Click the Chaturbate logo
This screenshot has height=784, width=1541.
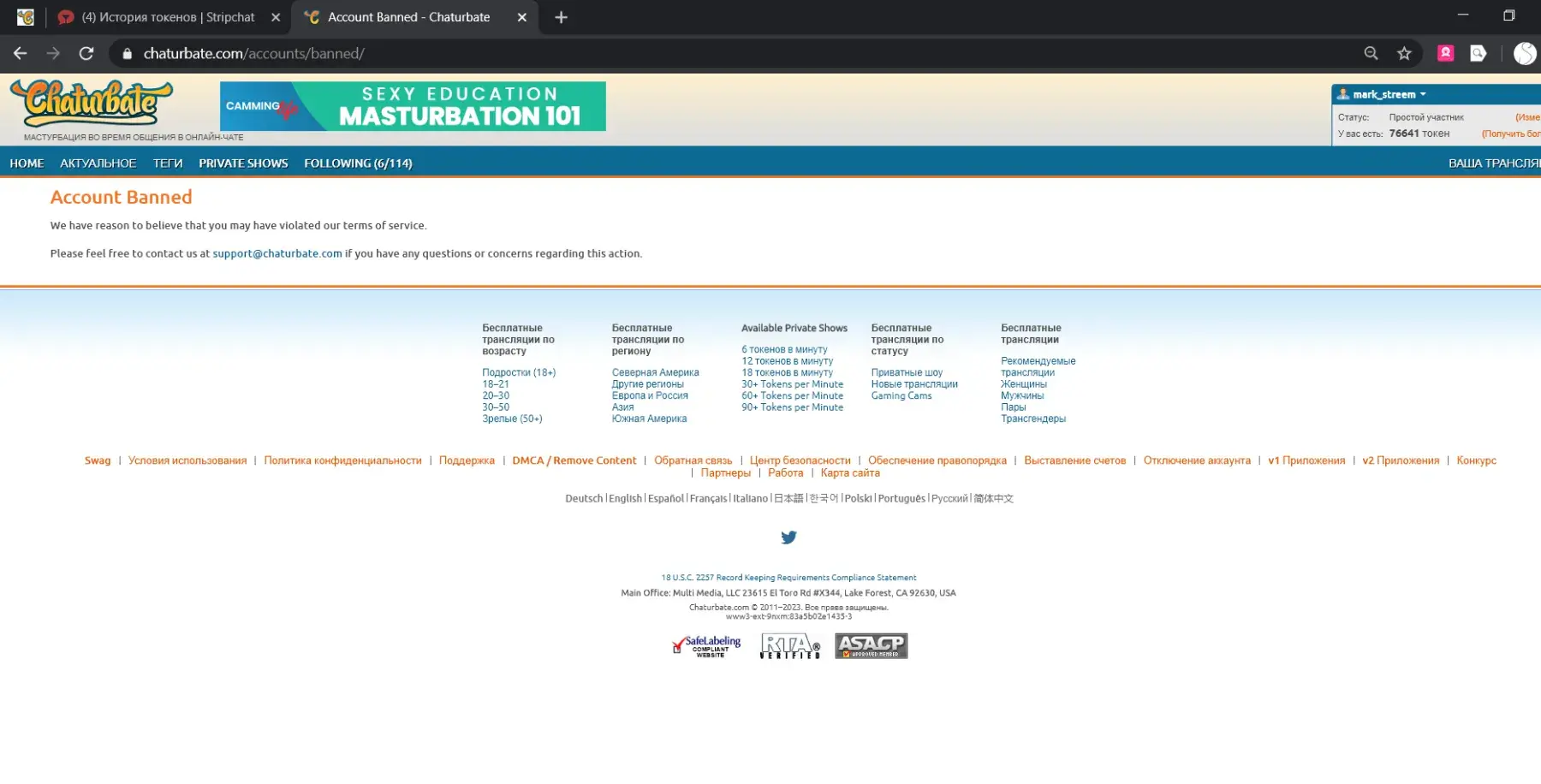click(92, 104)
